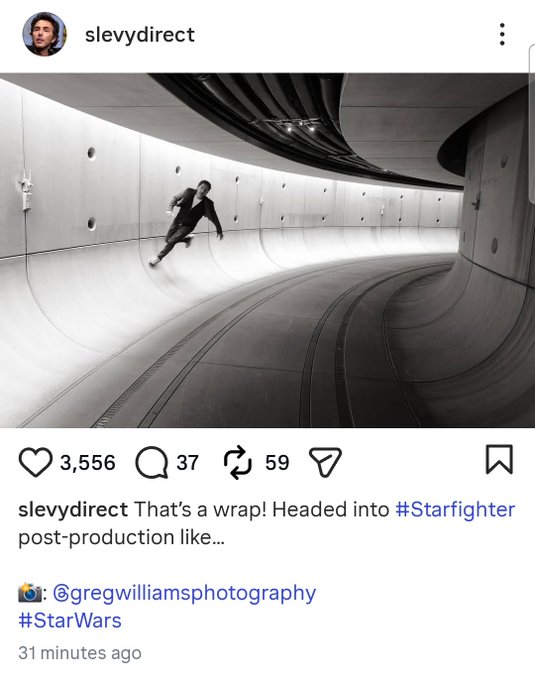Open the #Starfighter hashtag
This screenshot has width=535, height=680.
pyautogui.click(x=455, y=510)
